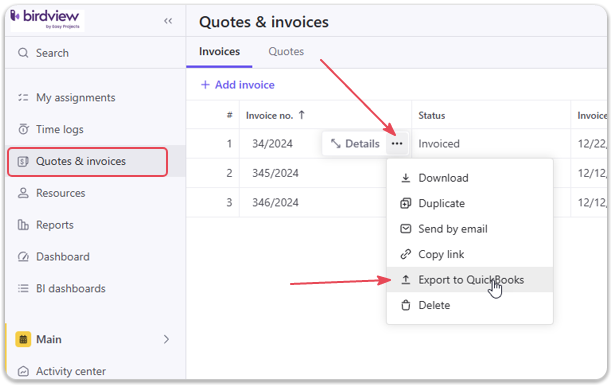Image resolution: width=612 pixels, height=386 pixels.
Task: Click the Download arrow icon
Action: [406, 178]
